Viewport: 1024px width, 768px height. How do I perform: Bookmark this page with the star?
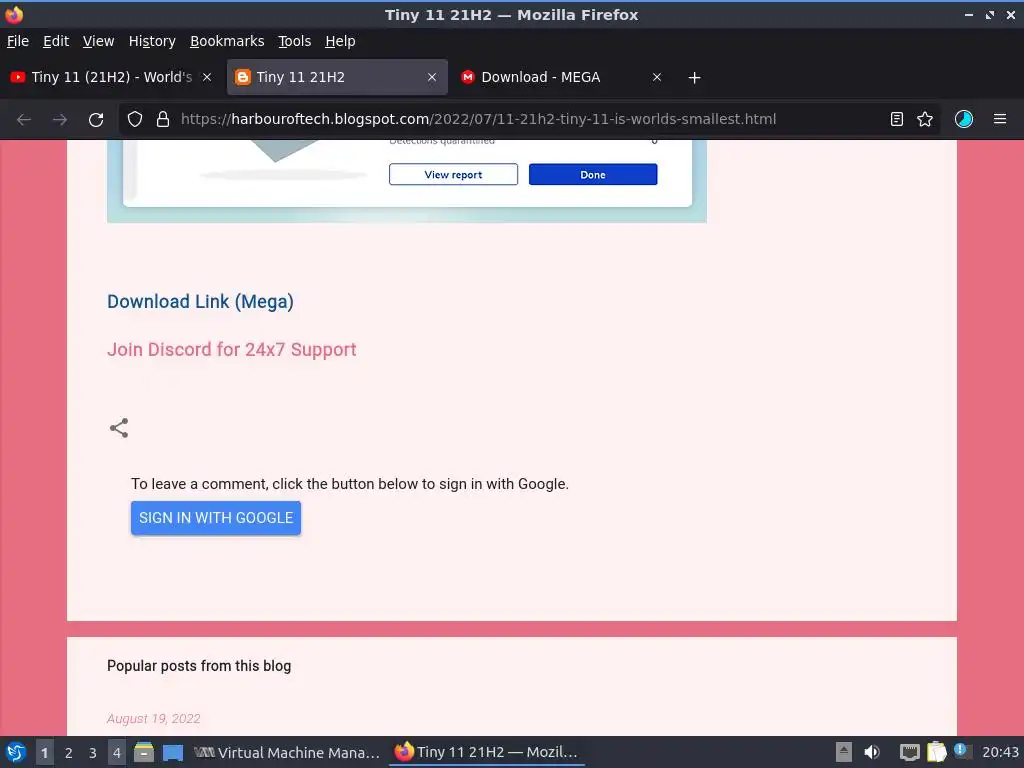click(925, 119)
